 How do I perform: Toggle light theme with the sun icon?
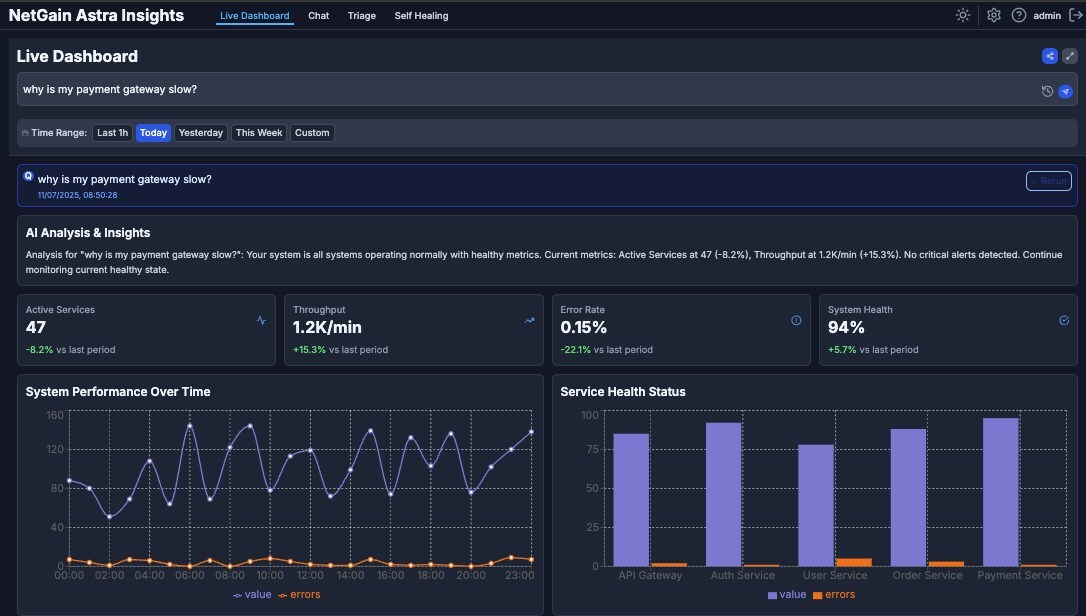click(x=962, y=15)
